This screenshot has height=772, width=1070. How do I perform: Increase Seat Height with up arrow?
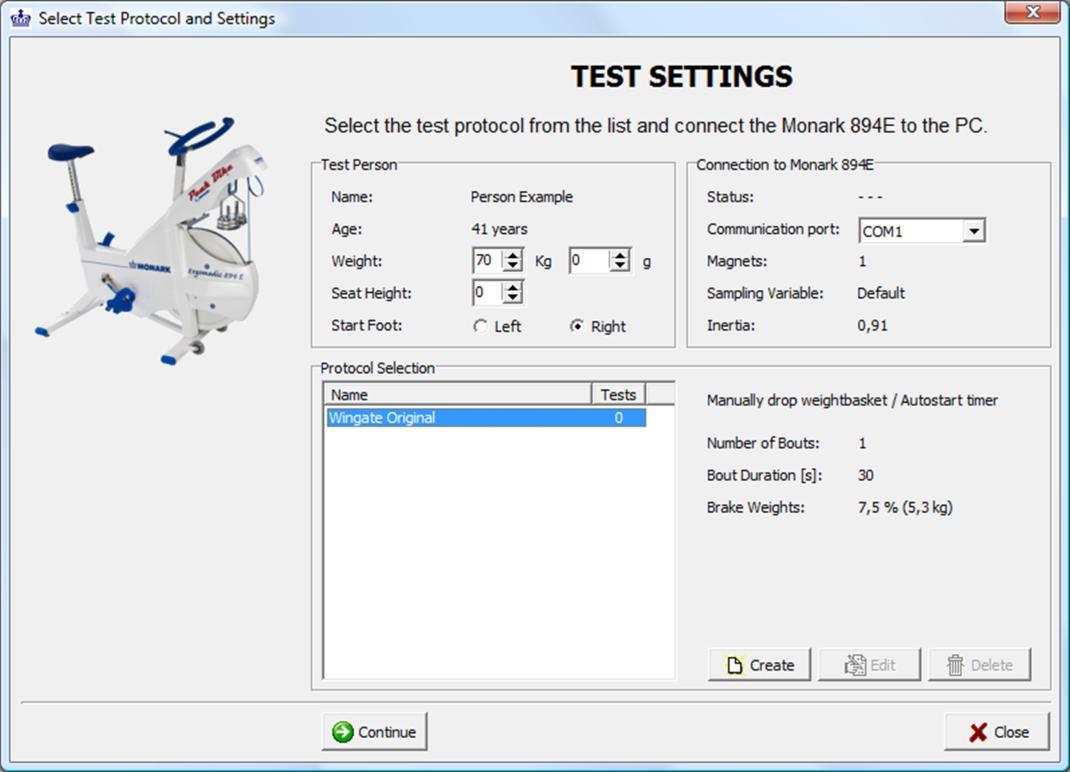(513, 288)
